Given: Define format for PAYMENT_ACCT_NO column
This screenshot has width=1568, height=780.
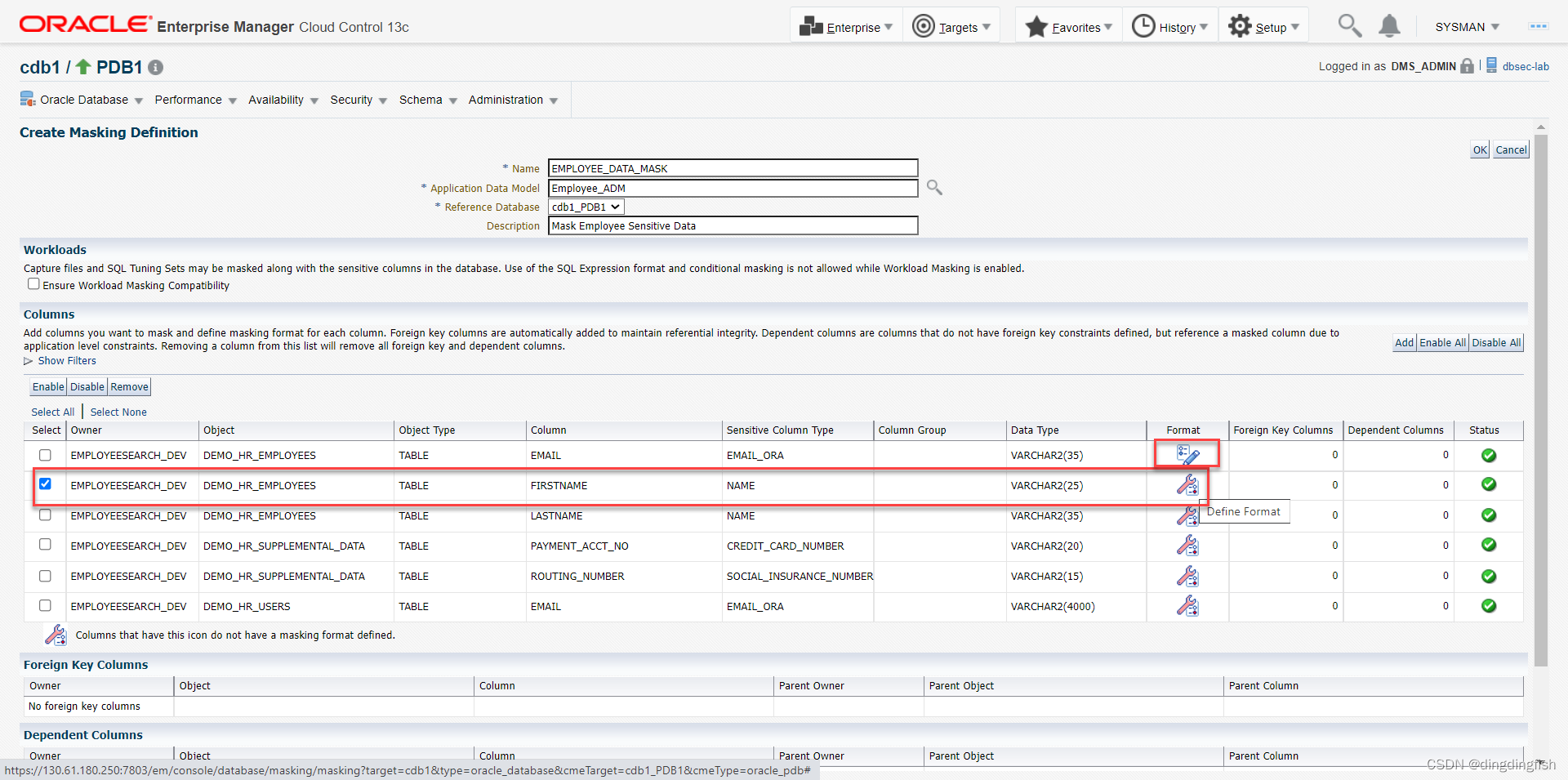Looking at the screenshot, I should 1187,546.
